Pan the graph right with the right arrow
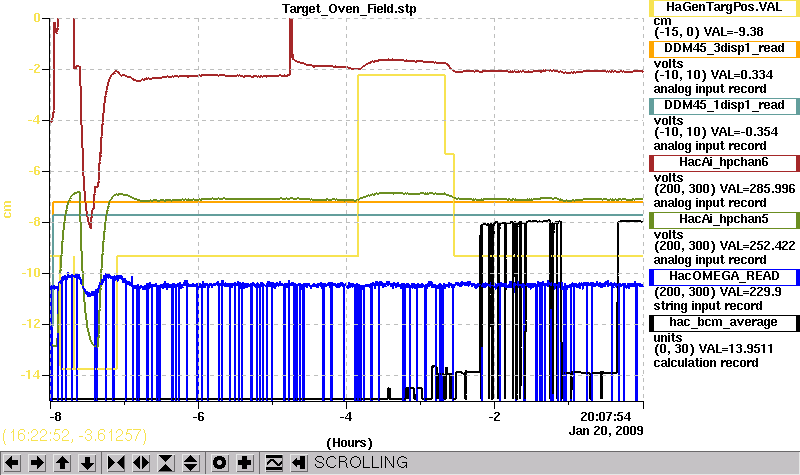Screen dimensions: 800x475 tap(37, 463)
